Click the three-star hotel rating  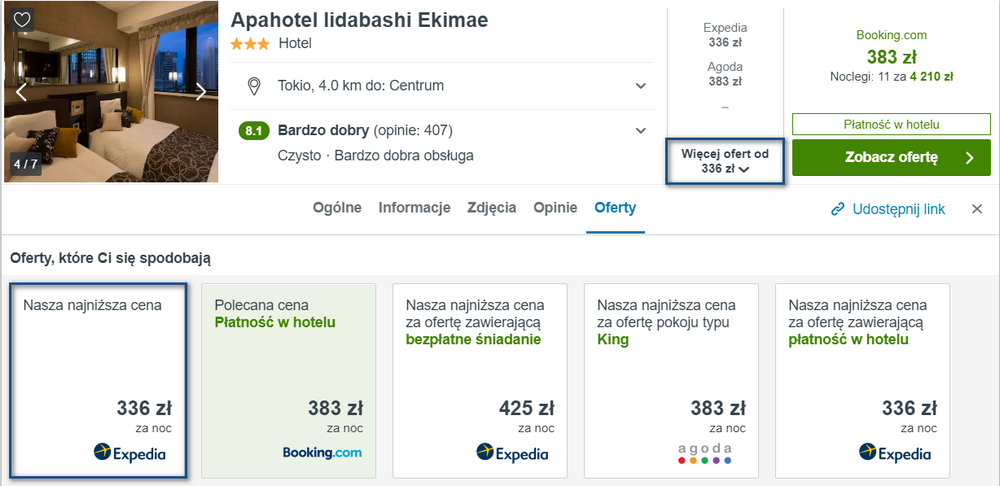[251, 44]
